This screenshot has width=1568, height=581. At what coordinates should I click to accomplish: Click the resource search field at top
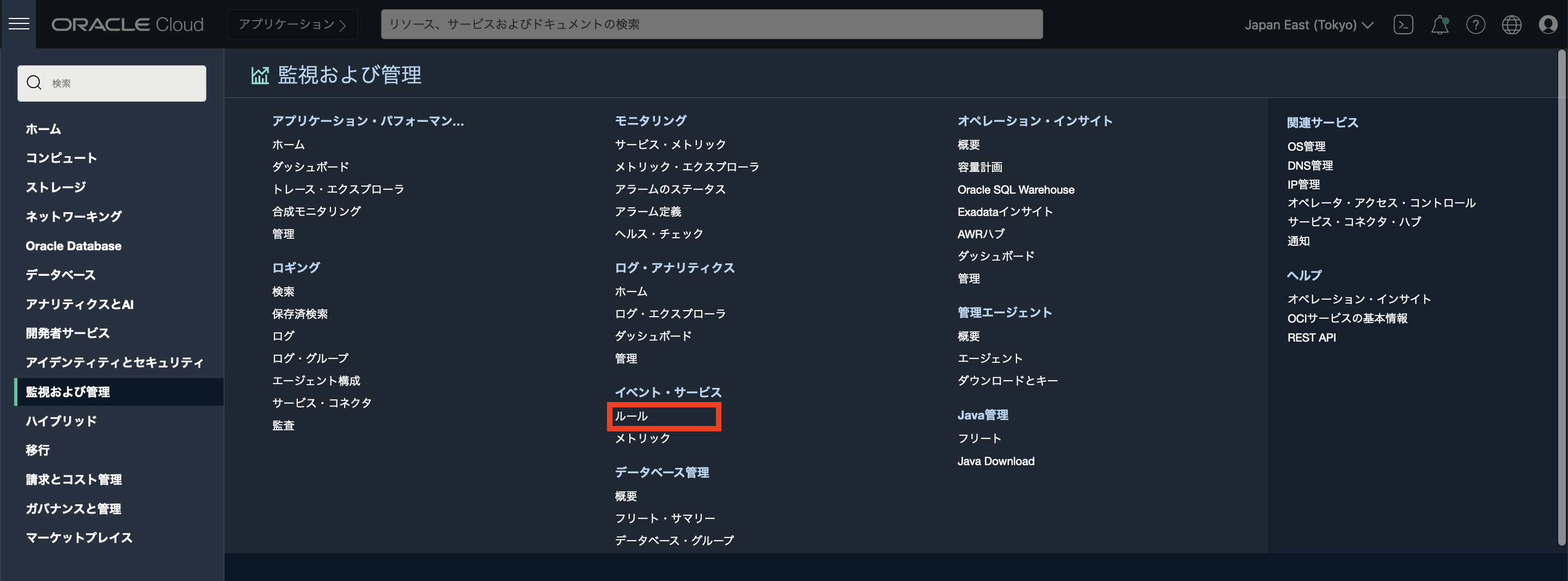coord(711,24)
